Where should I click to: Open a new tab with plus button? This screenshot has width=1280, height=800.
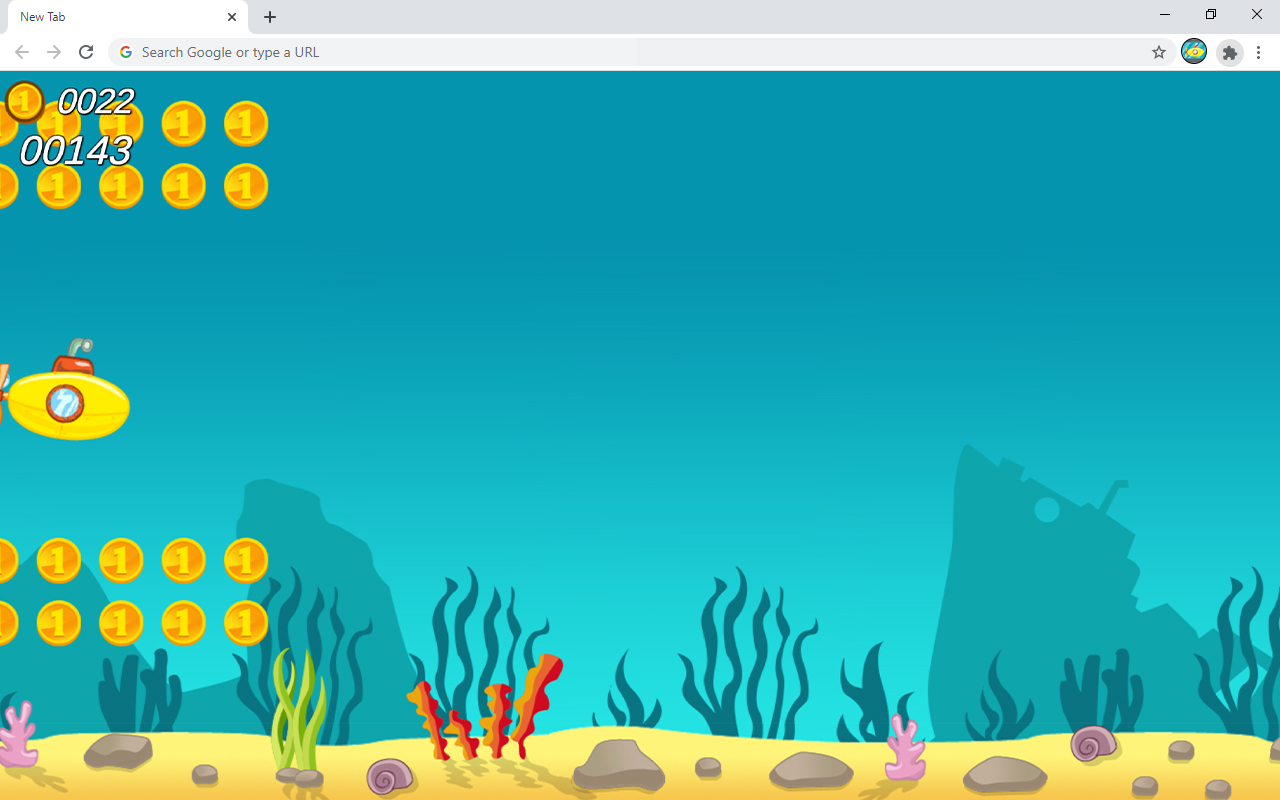coord(270,17)
